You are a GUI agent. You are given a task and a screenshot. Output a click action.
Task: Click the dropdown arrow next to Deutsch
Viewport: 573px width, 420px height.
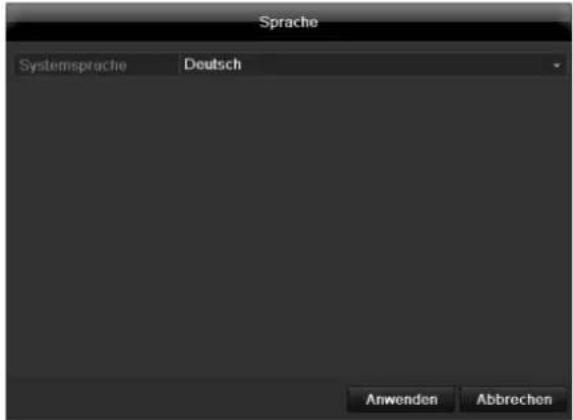click(x=556, y=65)
